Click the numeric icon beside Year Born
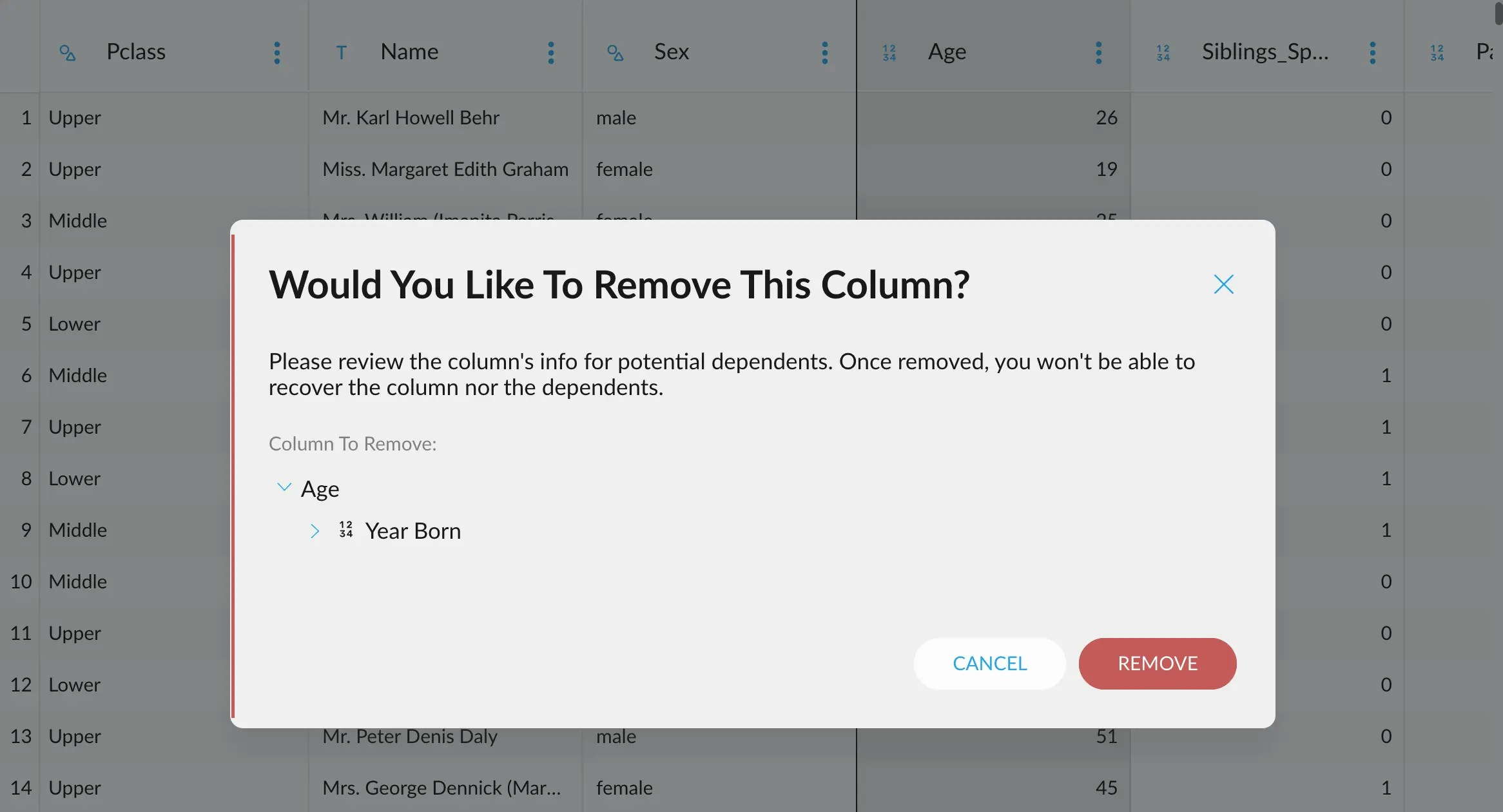 click(346, 530)
